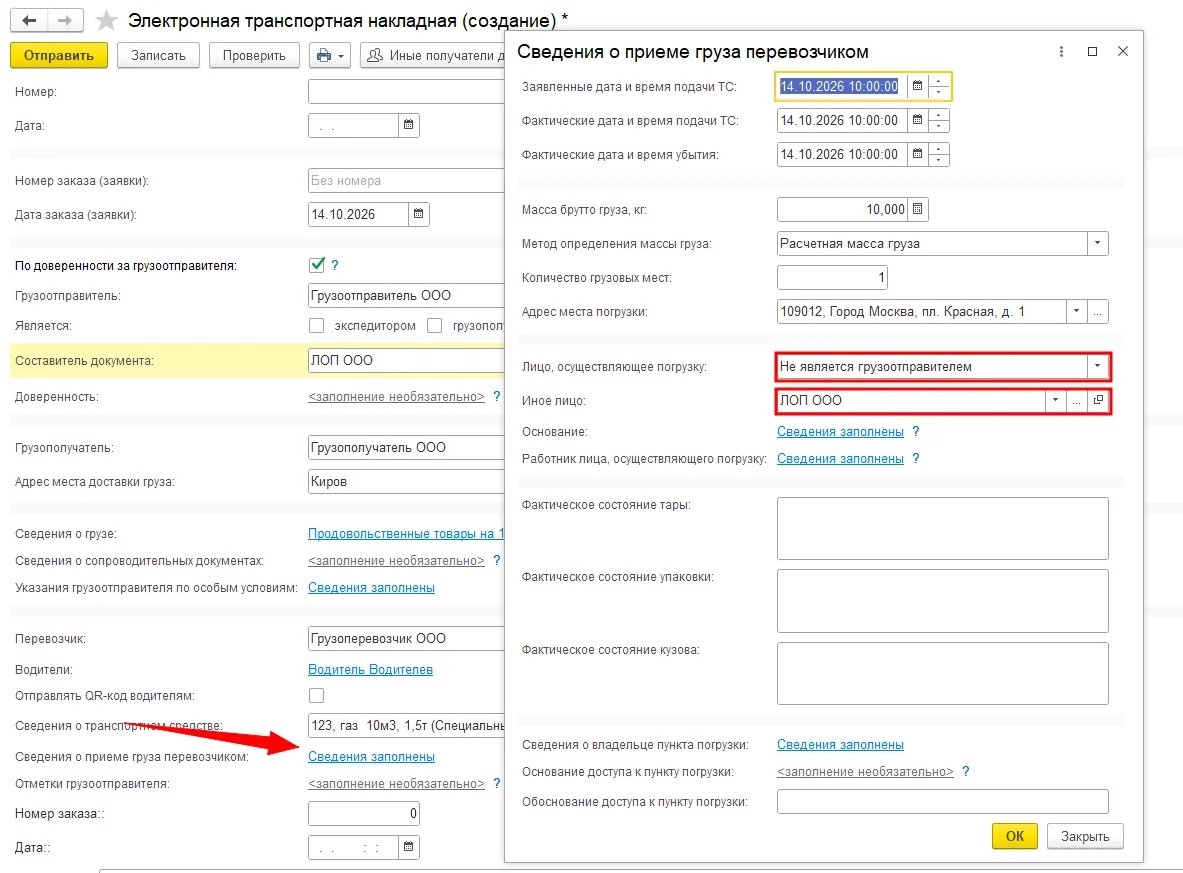Open calendar for Дата заказа (заявки)
Viewport: 1183px width, 873px height.
coord(418,214)
